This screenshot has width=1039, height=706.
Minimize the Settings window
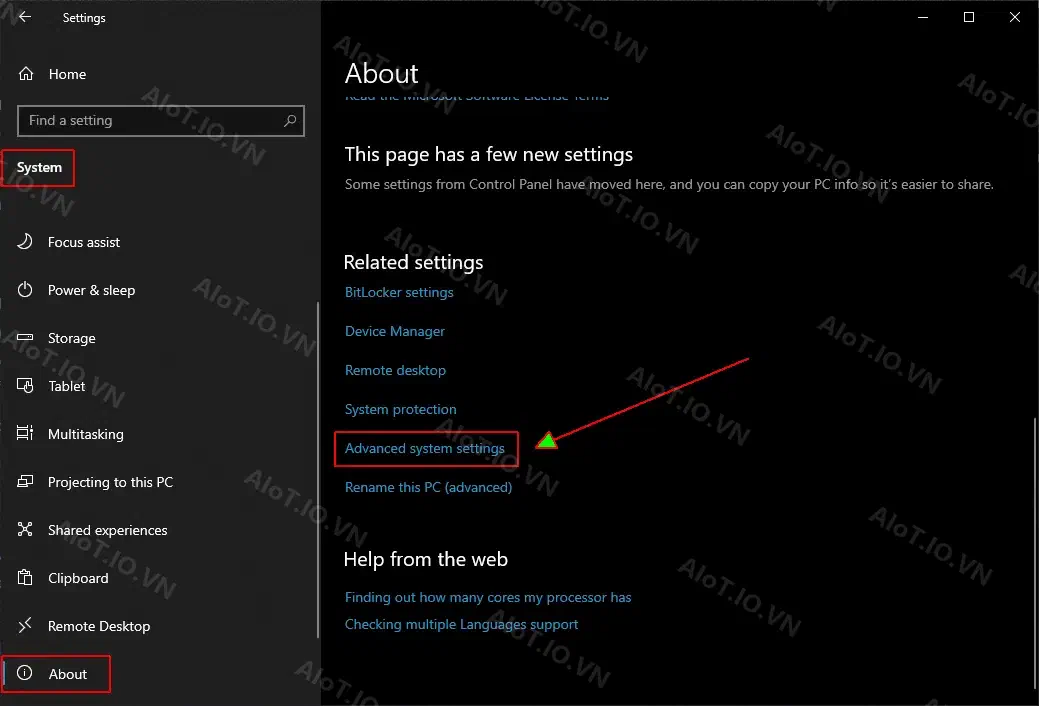tap(922, 17)
